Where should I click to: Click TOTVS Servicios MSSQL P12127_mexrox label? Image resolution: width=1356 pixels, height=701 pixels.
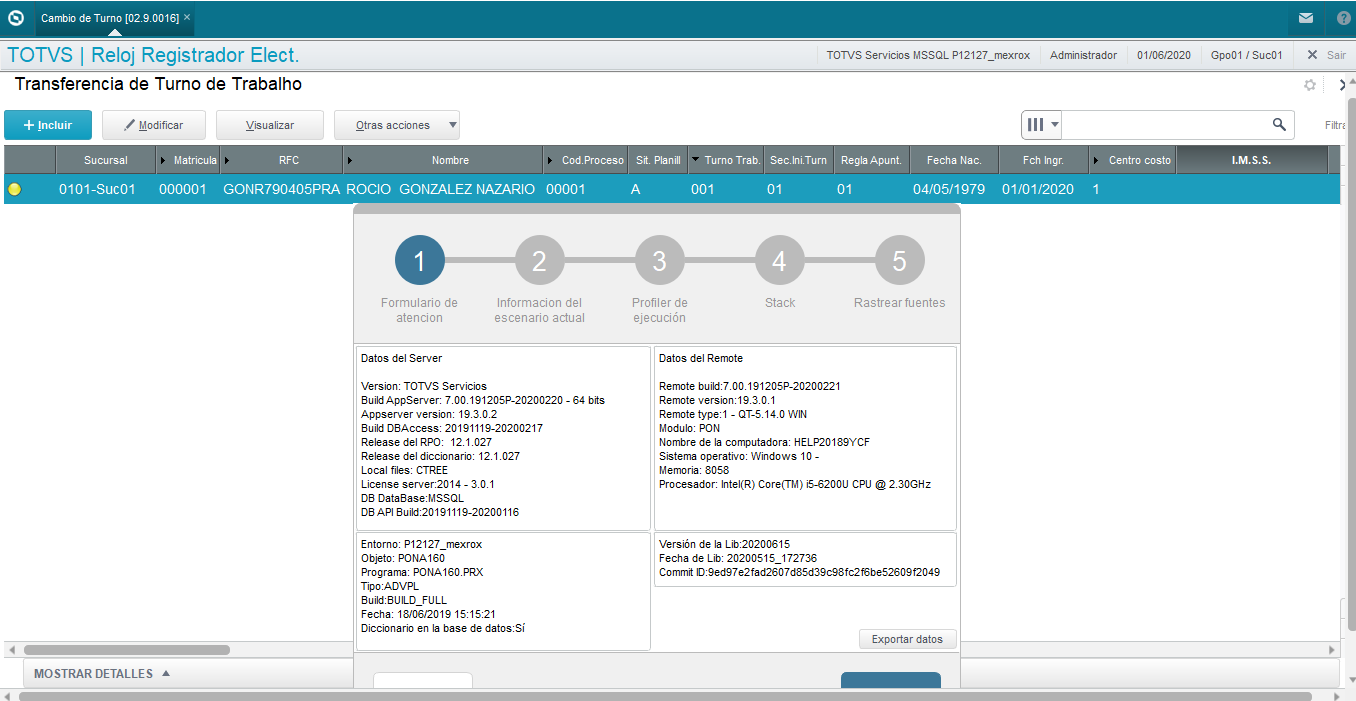coord(928,55)
